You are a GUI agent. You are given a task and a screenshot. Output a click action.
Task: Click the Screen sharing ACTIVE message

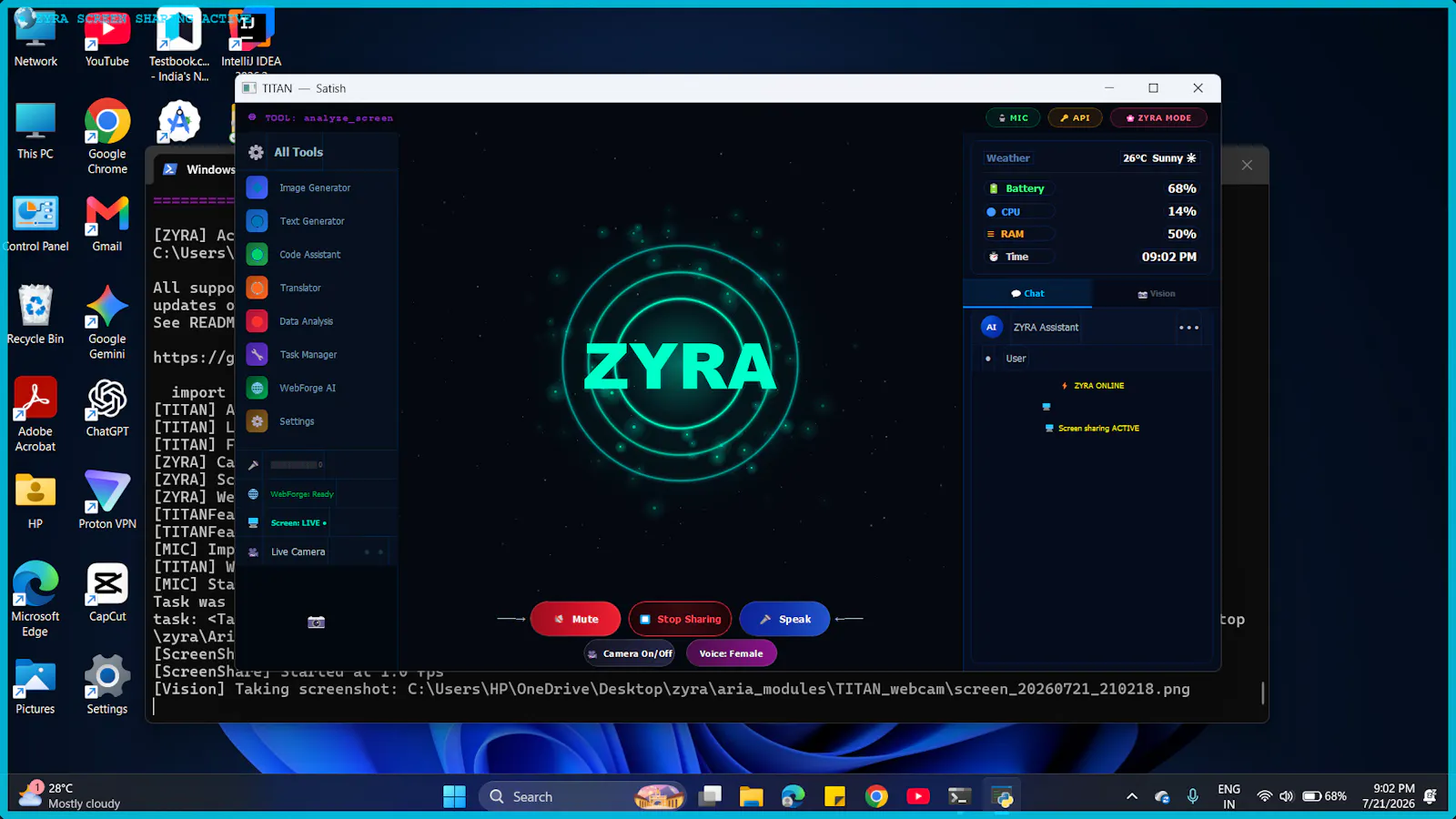(1092, 428)
